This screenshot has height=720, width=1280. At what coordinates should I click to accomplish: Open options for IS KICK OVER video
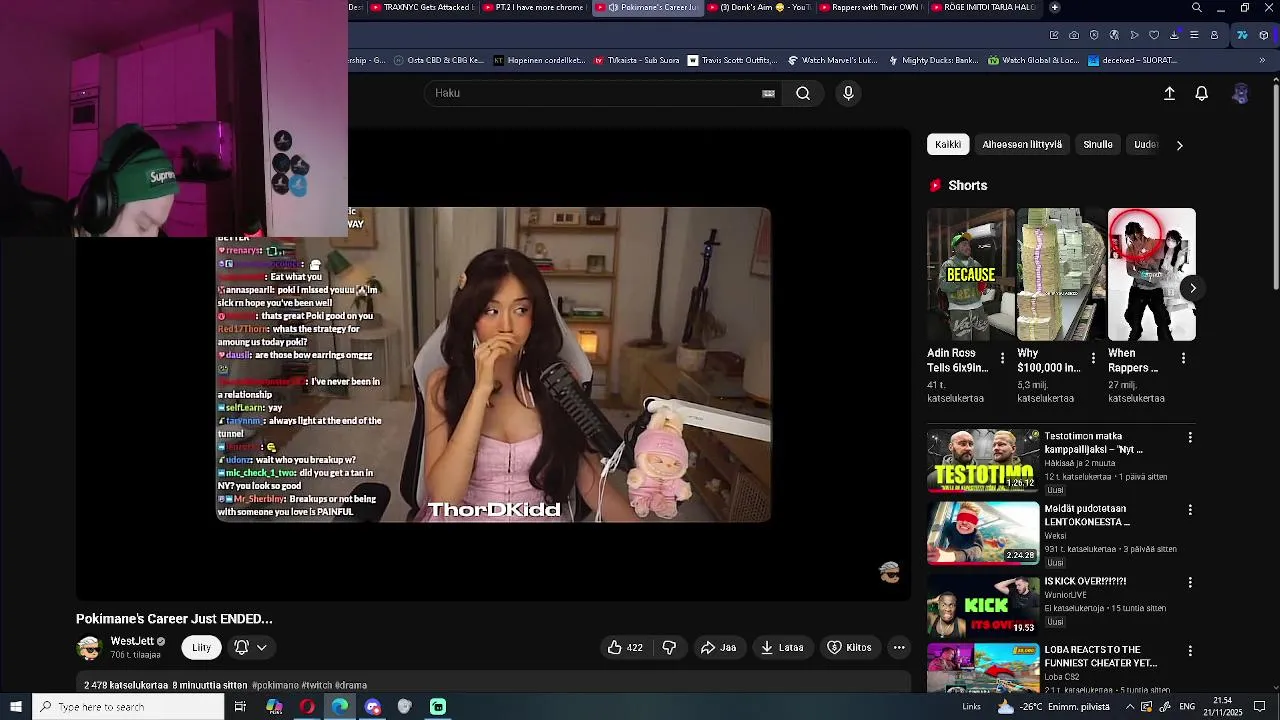click(x=1190, y=582)
